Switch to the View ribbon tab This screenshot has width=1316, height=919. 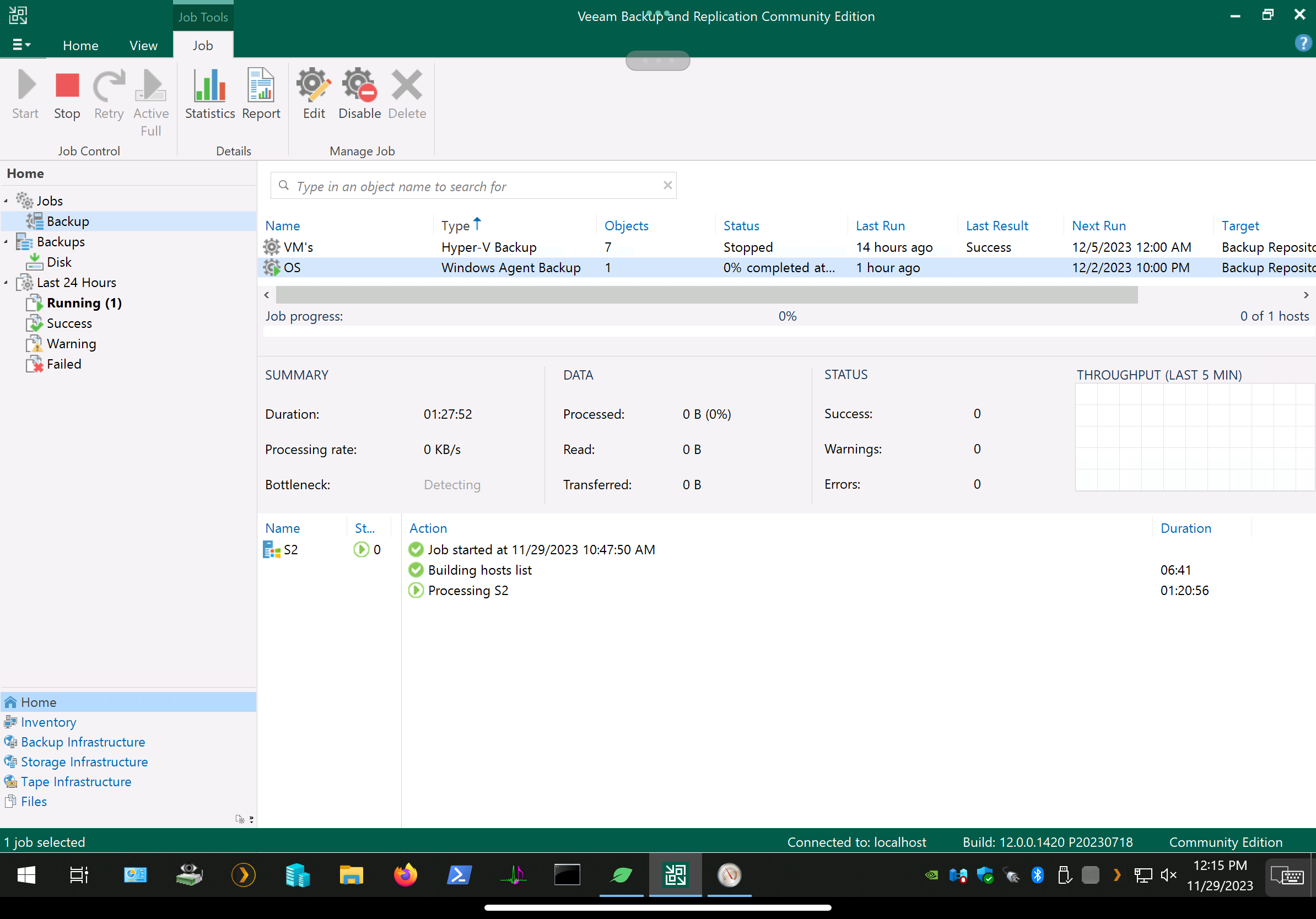pyautogui.click(x=143, y=45)
